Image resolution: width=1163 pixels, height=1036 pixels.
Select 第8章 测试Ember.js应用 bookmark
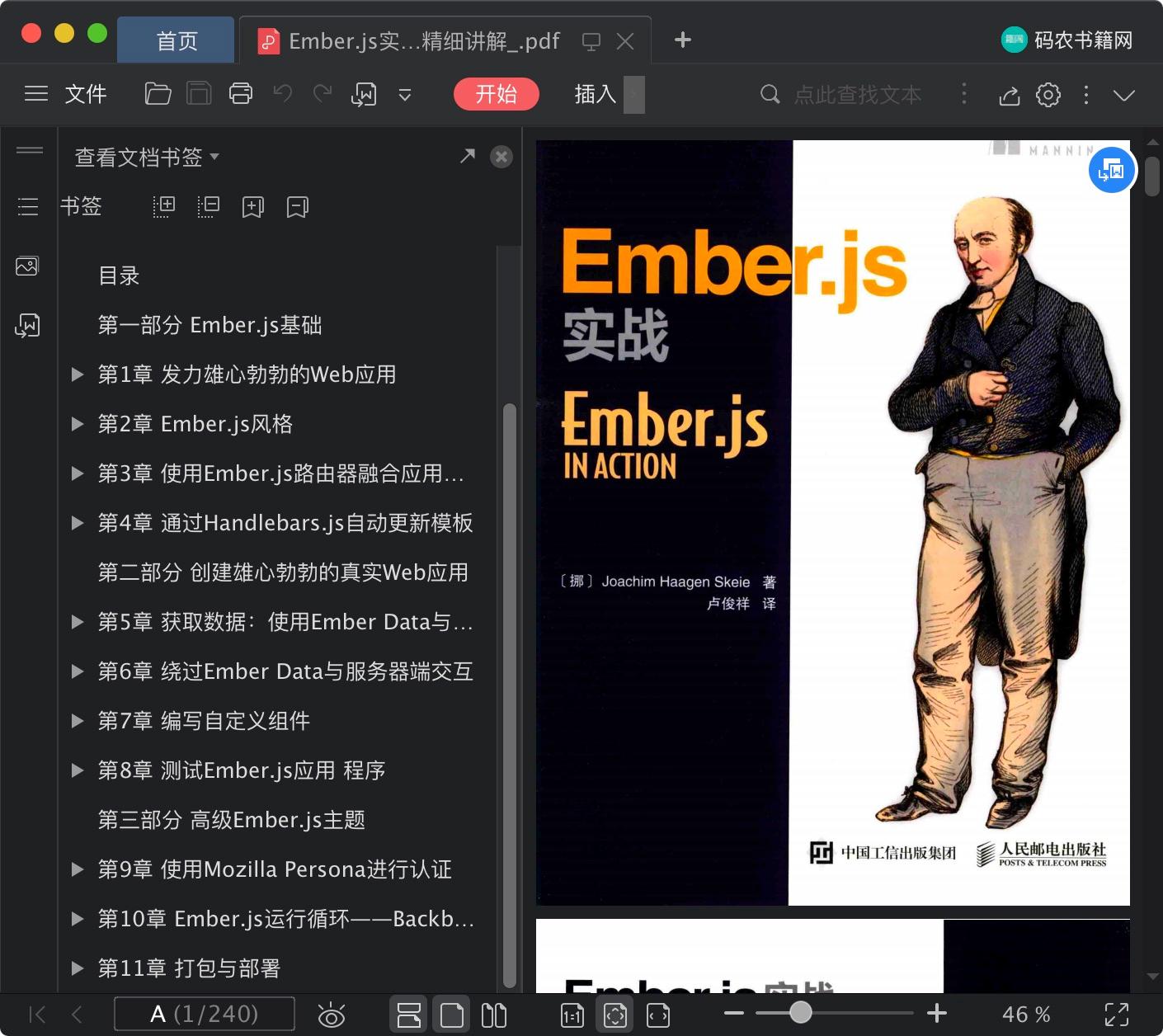tap(242, 770)
